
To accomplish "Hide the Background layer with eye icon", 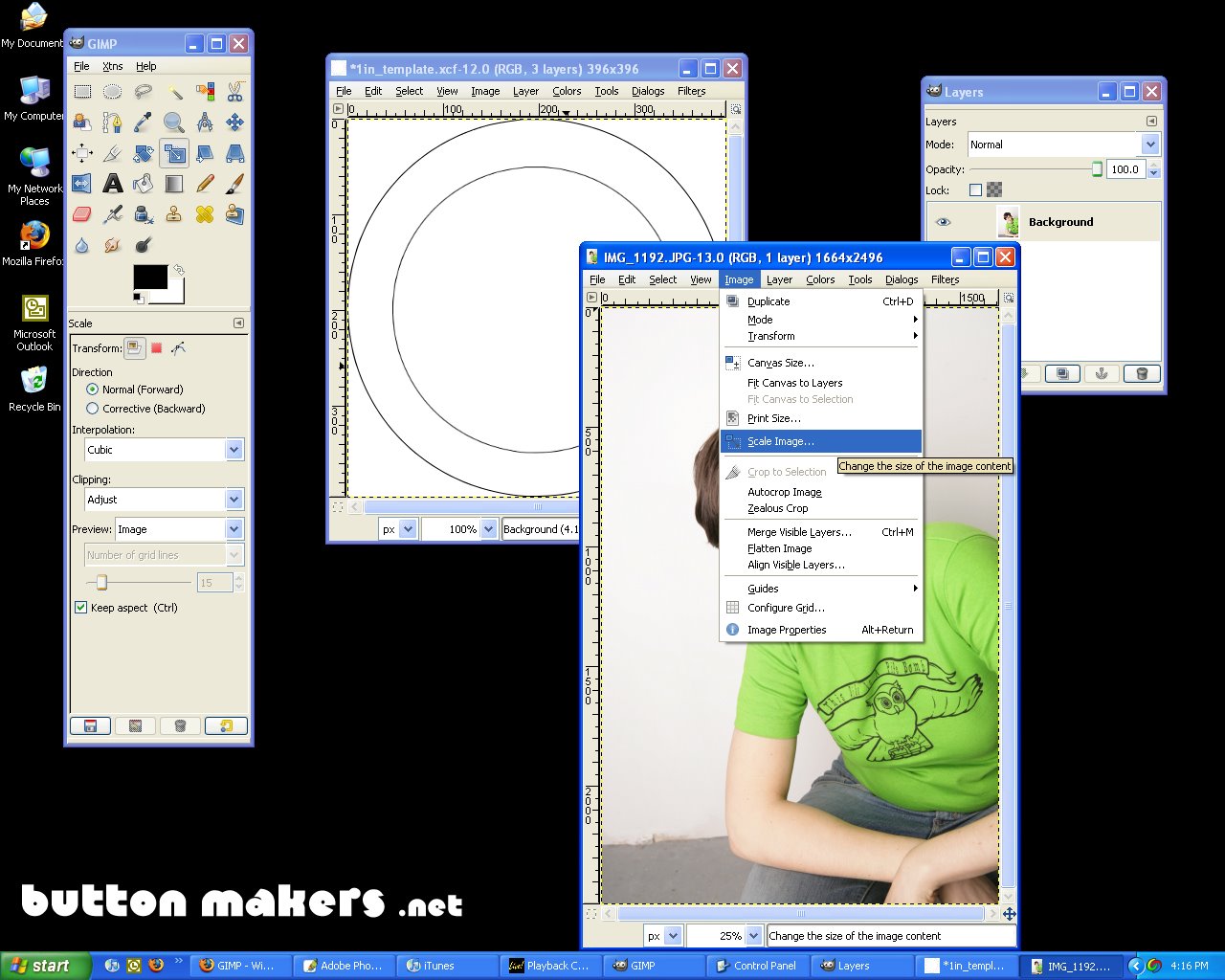I will pyautogui.click(x=944, y=222).
